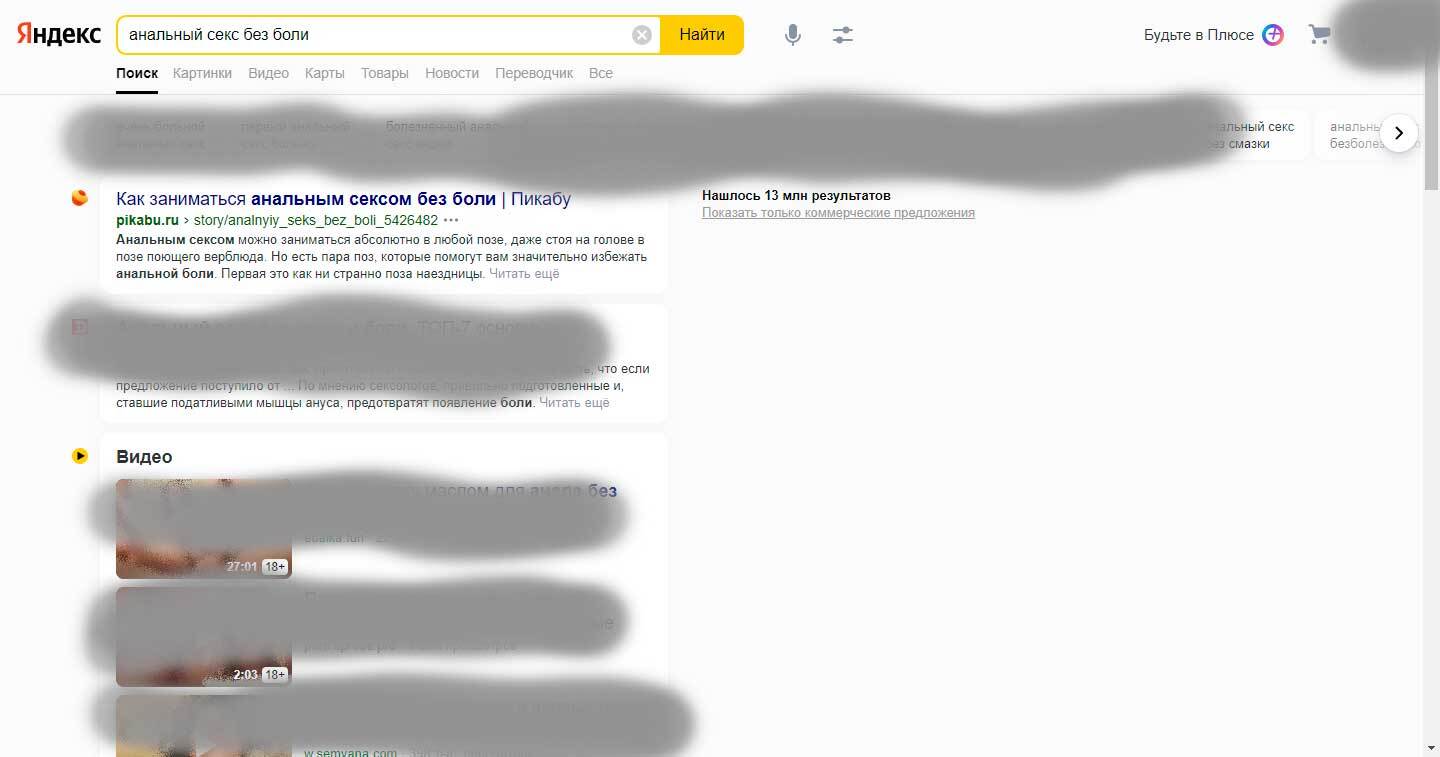Image resolution: width=1440 pixels, height=757 pixels.
Task: Open the Товары tab
Action: coord(385,73)
